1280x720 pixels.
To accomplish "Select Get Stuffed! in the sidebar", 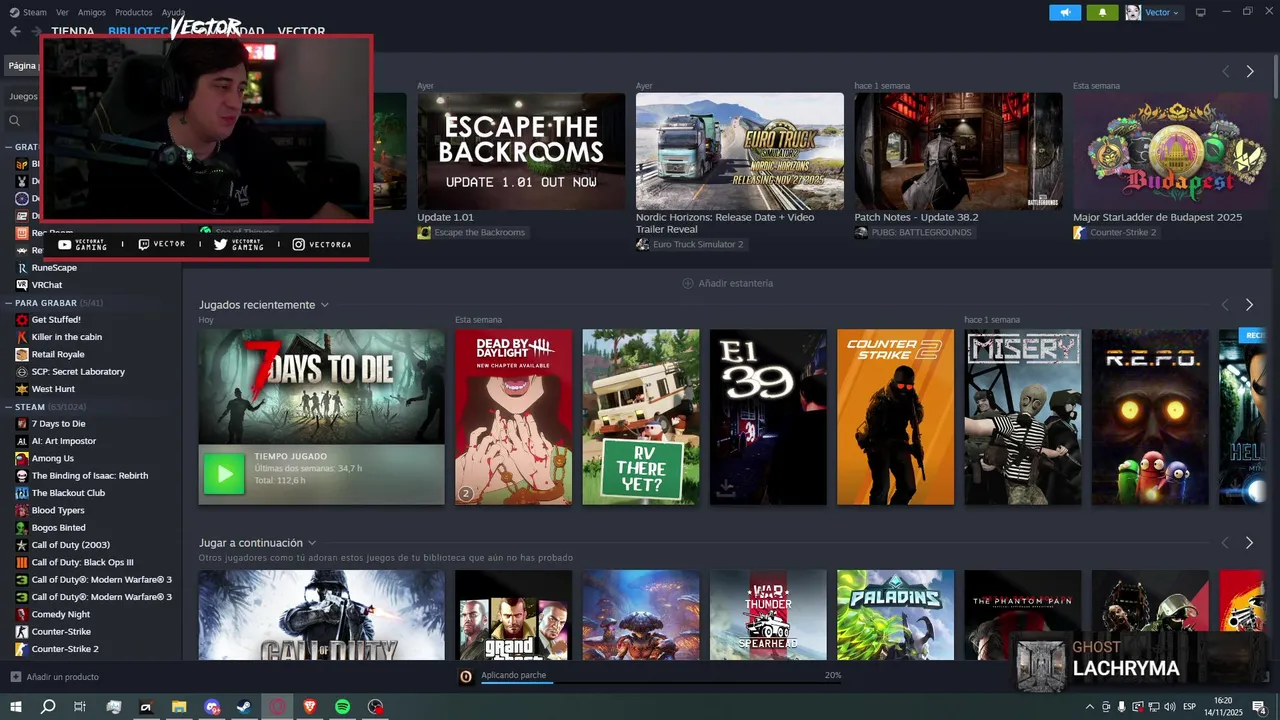I will click(x=55, y=320).
